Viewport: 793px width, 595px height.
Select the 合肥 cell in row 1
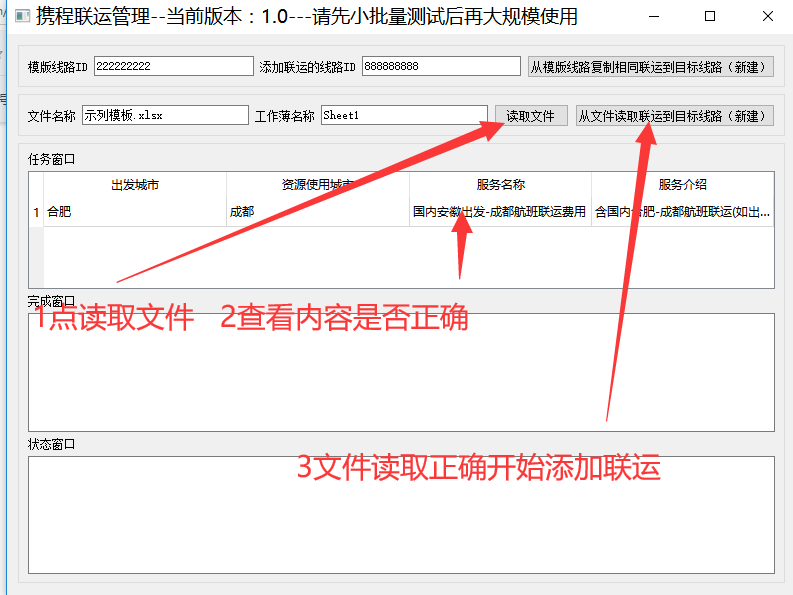pyautogui.click(x=135, y=212)
